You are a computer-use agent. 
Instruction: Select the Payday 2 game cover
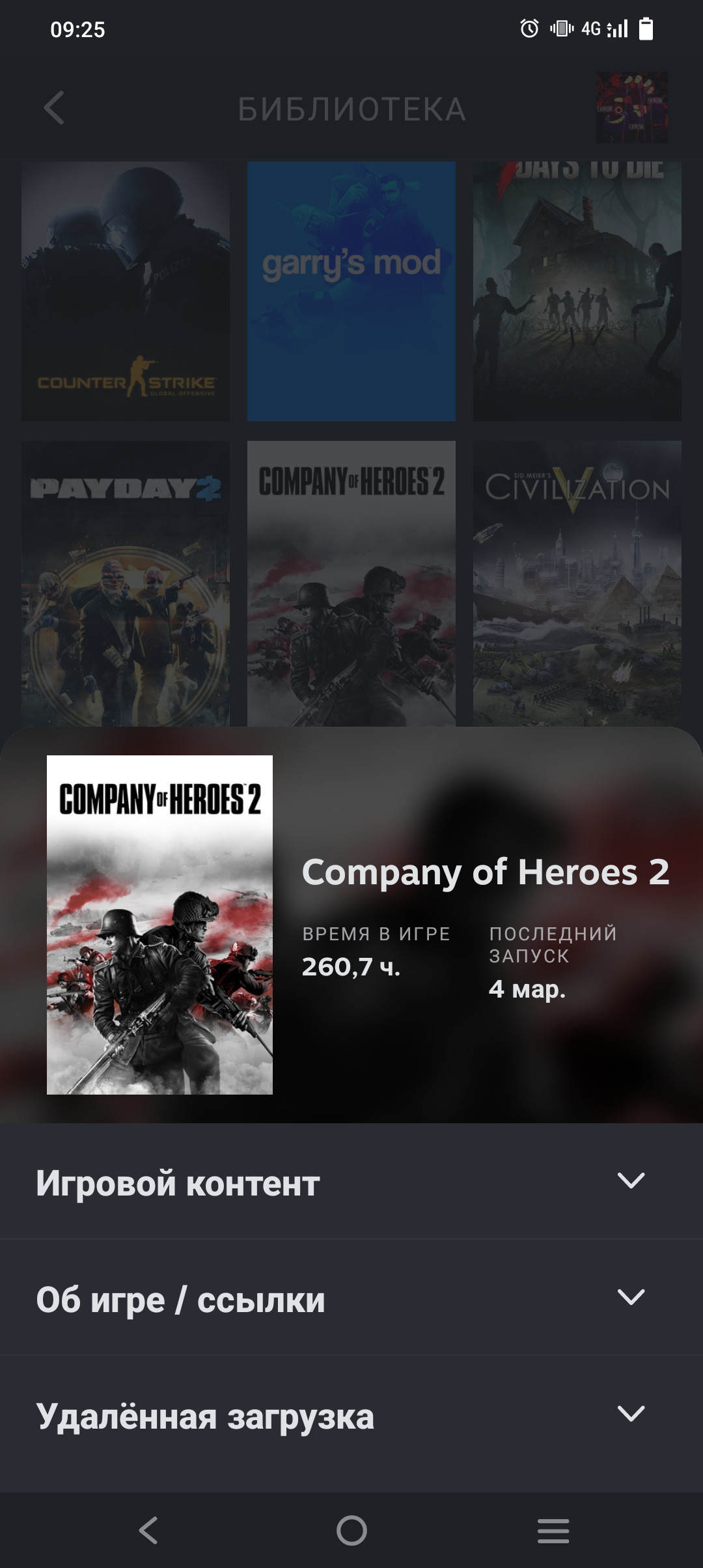click(x=126, y=583)
